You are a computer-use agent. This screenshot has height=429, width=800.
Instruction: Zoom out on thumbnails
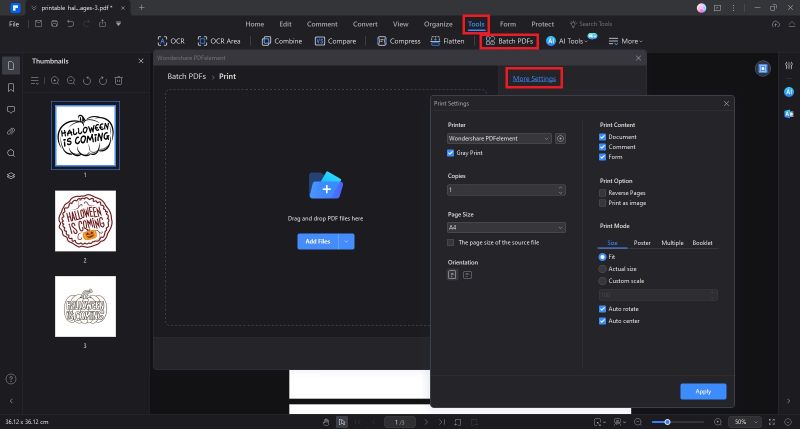pyautogui.click(x=71, y=81)
